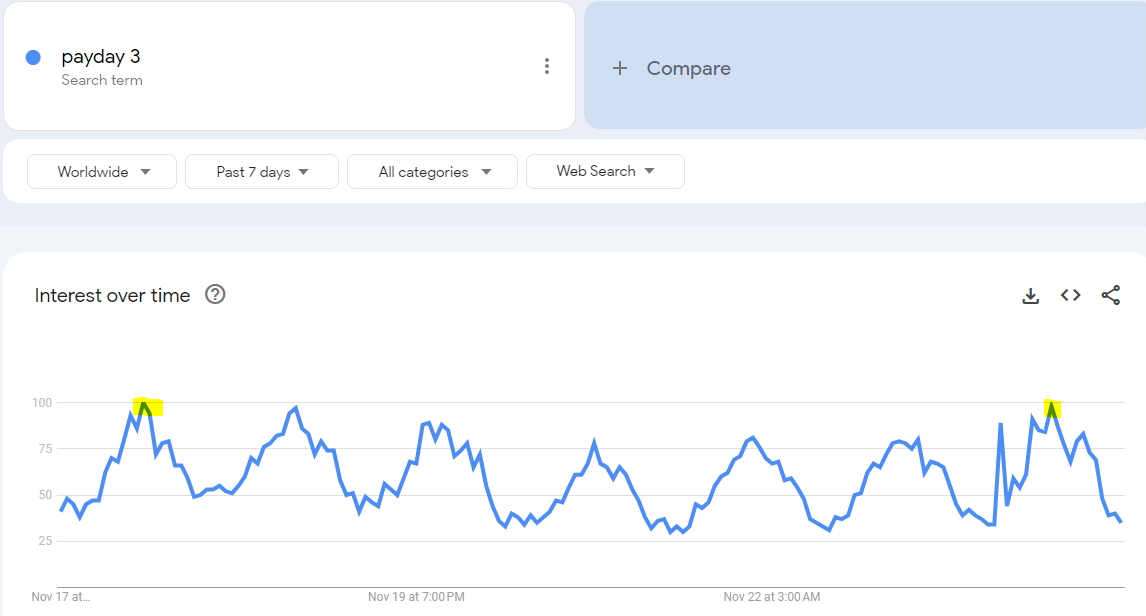Click the last peak at 100 near chart end
1146x616 pixels.
tap(1052, 404)
